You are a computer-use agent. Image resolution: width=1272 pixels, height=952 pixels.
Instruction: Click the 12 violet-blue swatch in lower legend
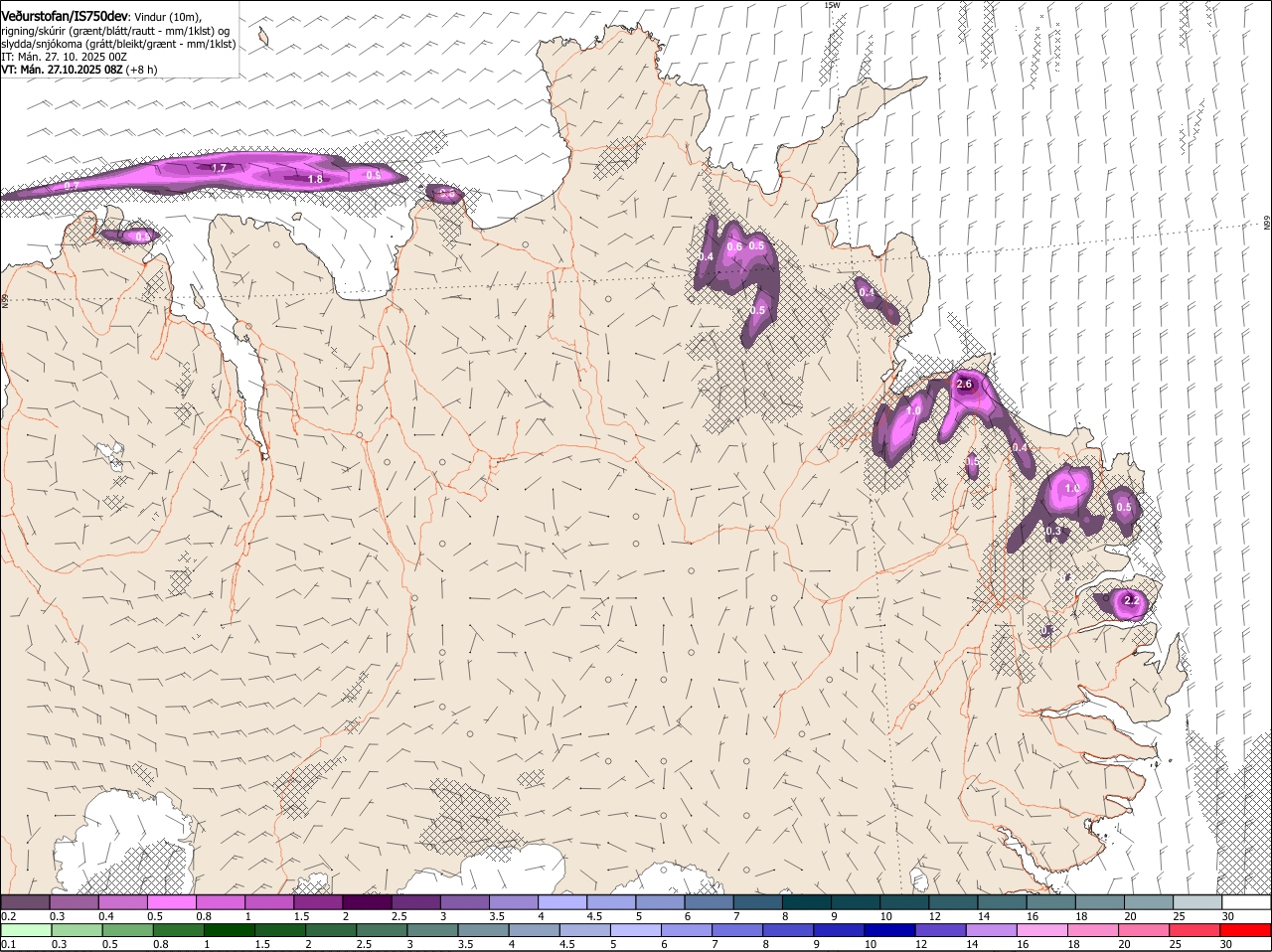click(x=940, y=930)
